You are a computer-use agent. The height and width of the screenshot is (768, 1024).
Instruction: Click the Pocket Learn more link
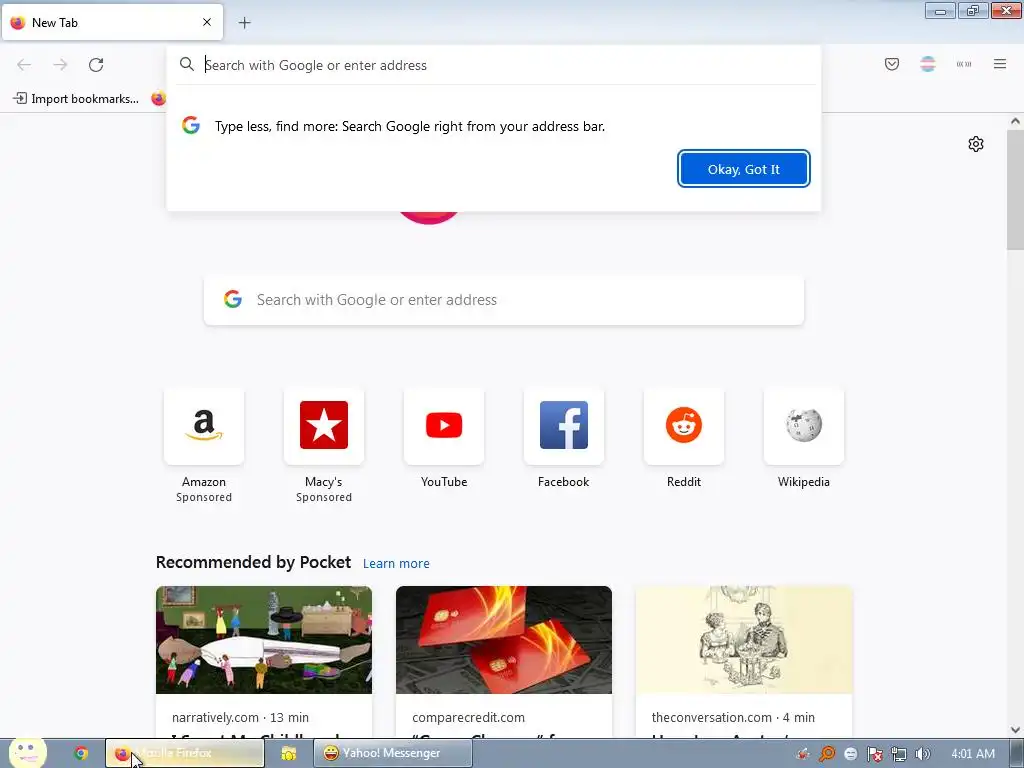396,564
